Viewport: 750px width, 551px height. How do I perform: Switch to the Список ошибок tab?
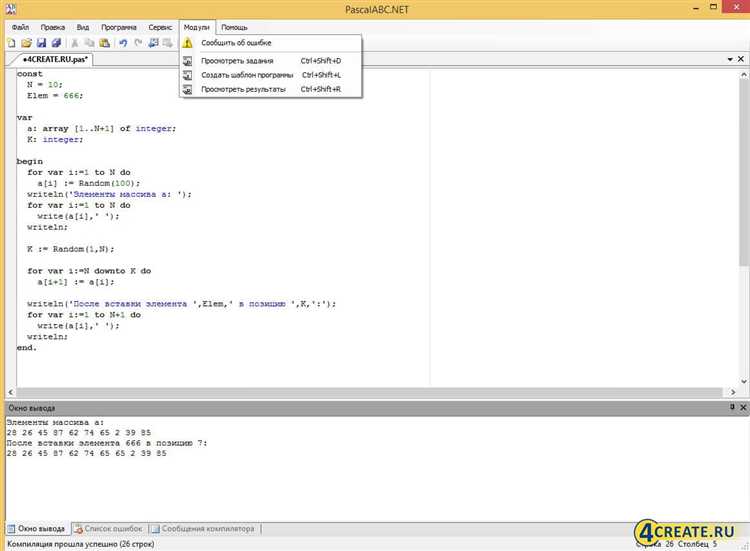(x=110, y=529)
